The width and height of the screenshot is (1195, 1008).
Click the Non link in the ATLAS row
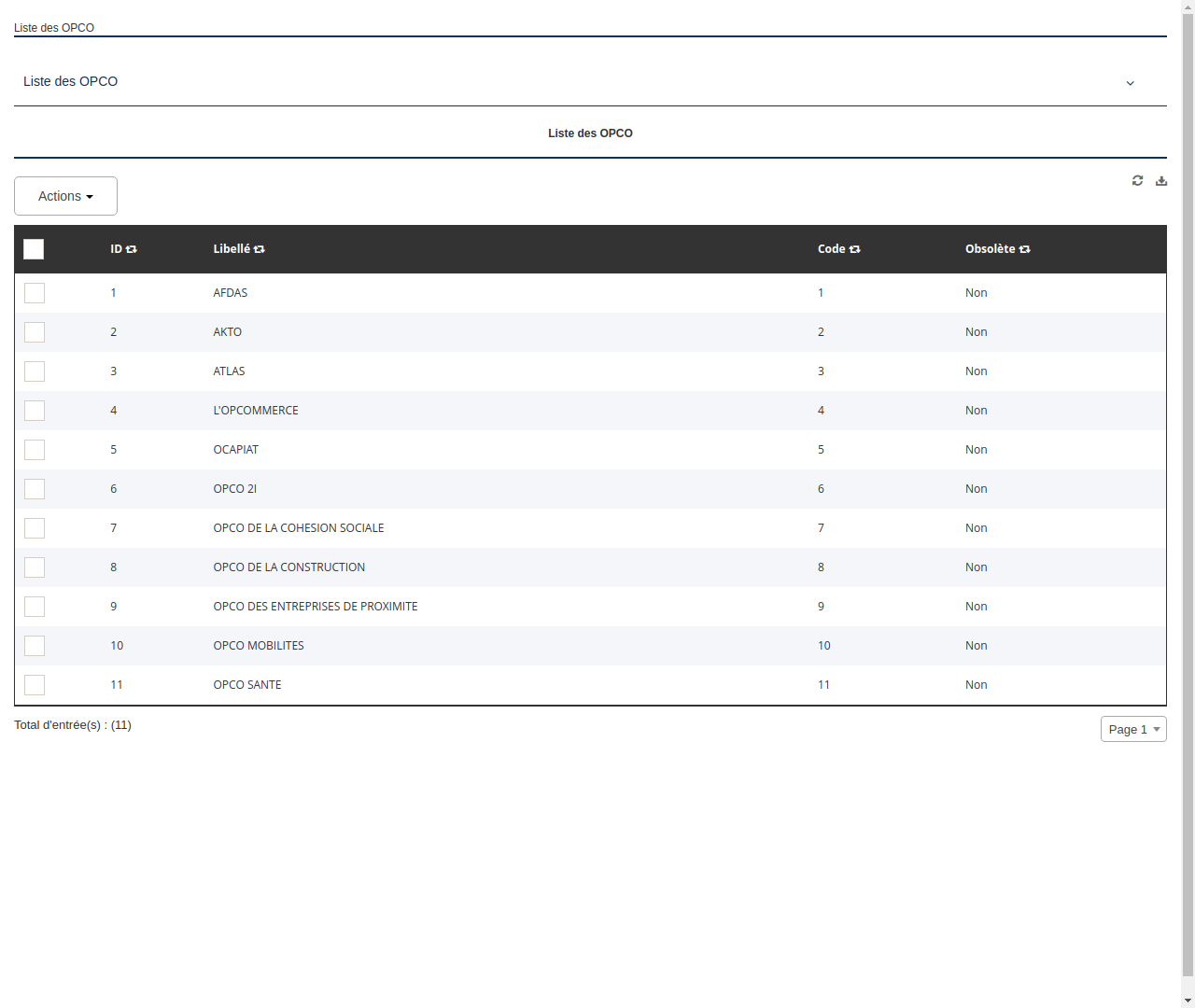point(976,371)
